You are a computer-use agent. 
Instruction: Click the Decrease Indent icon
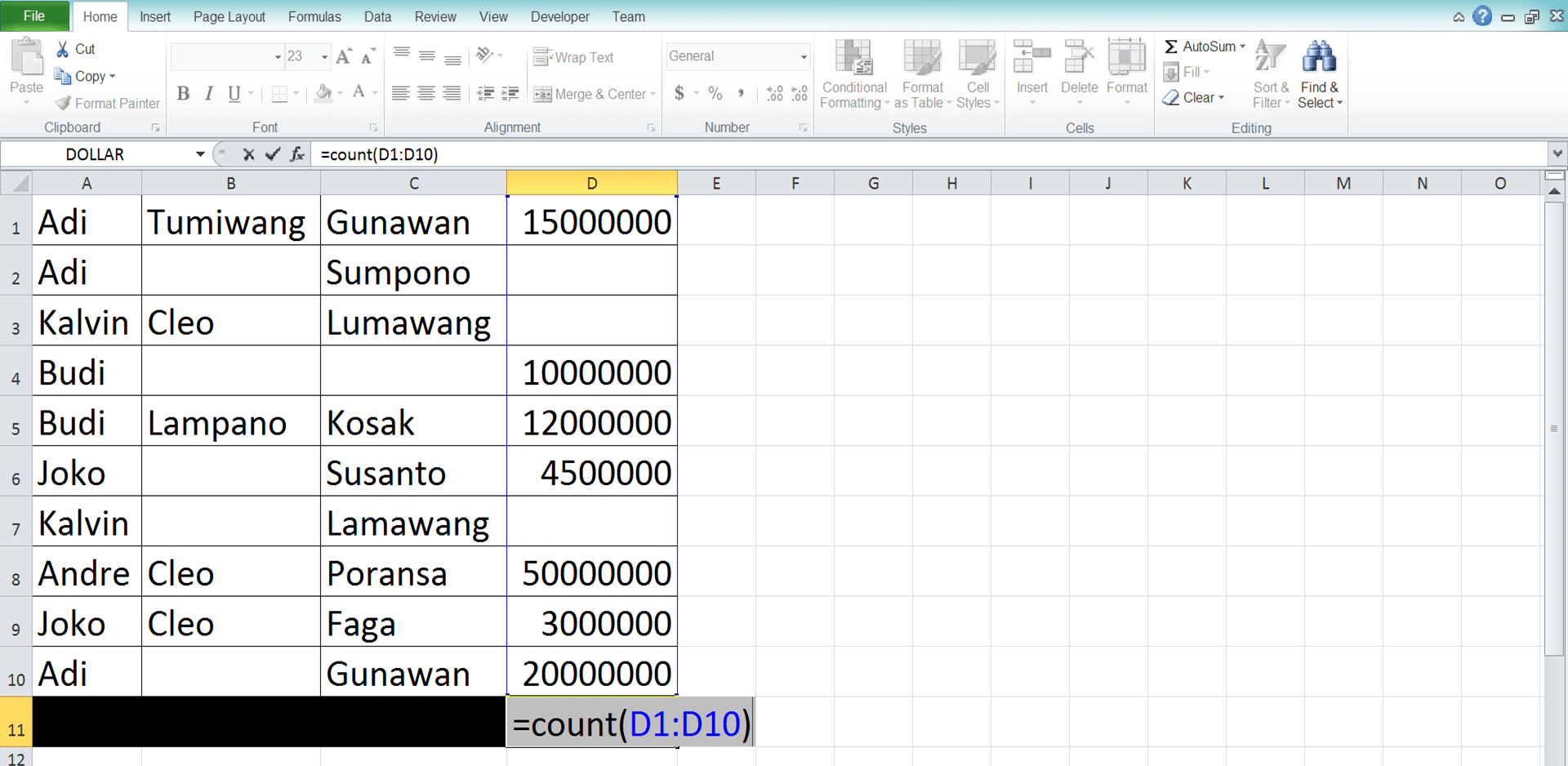pyautogui.click(x=485, y=94)
